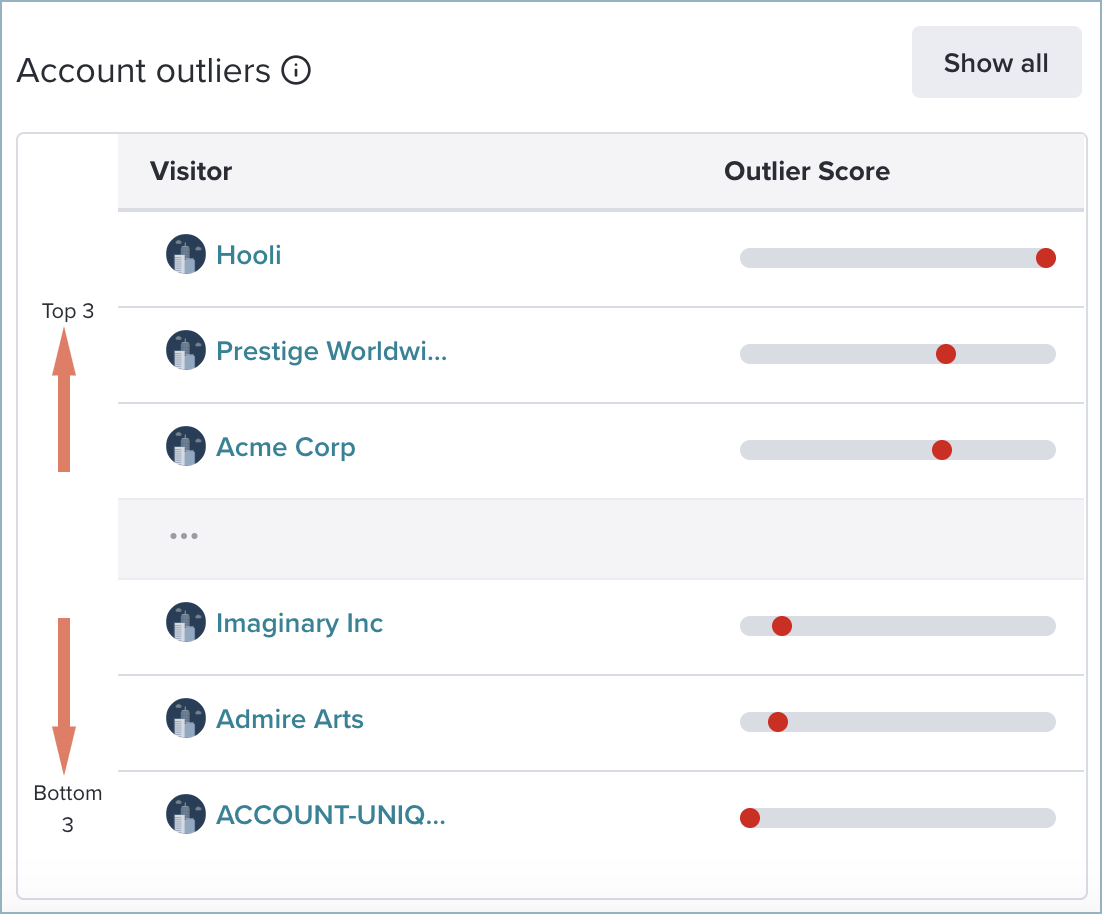Open the Admire Arts account link
This screenshot has width=1102, height=914.
pyautogui.click(x=290, y=719)
